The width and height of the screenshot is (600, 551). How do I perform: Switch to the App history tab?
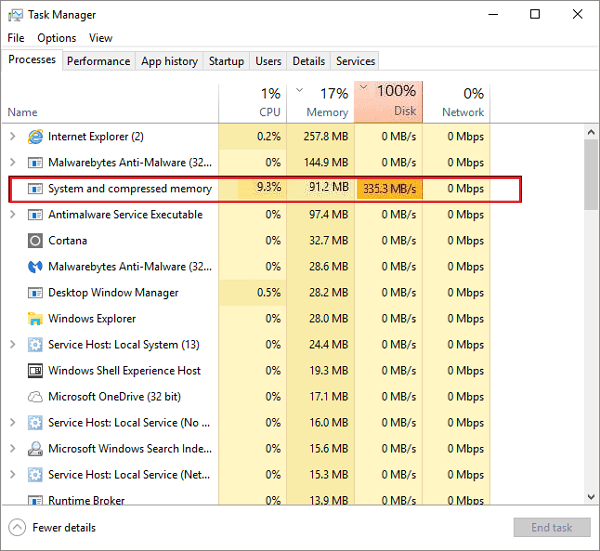(169, 61)
